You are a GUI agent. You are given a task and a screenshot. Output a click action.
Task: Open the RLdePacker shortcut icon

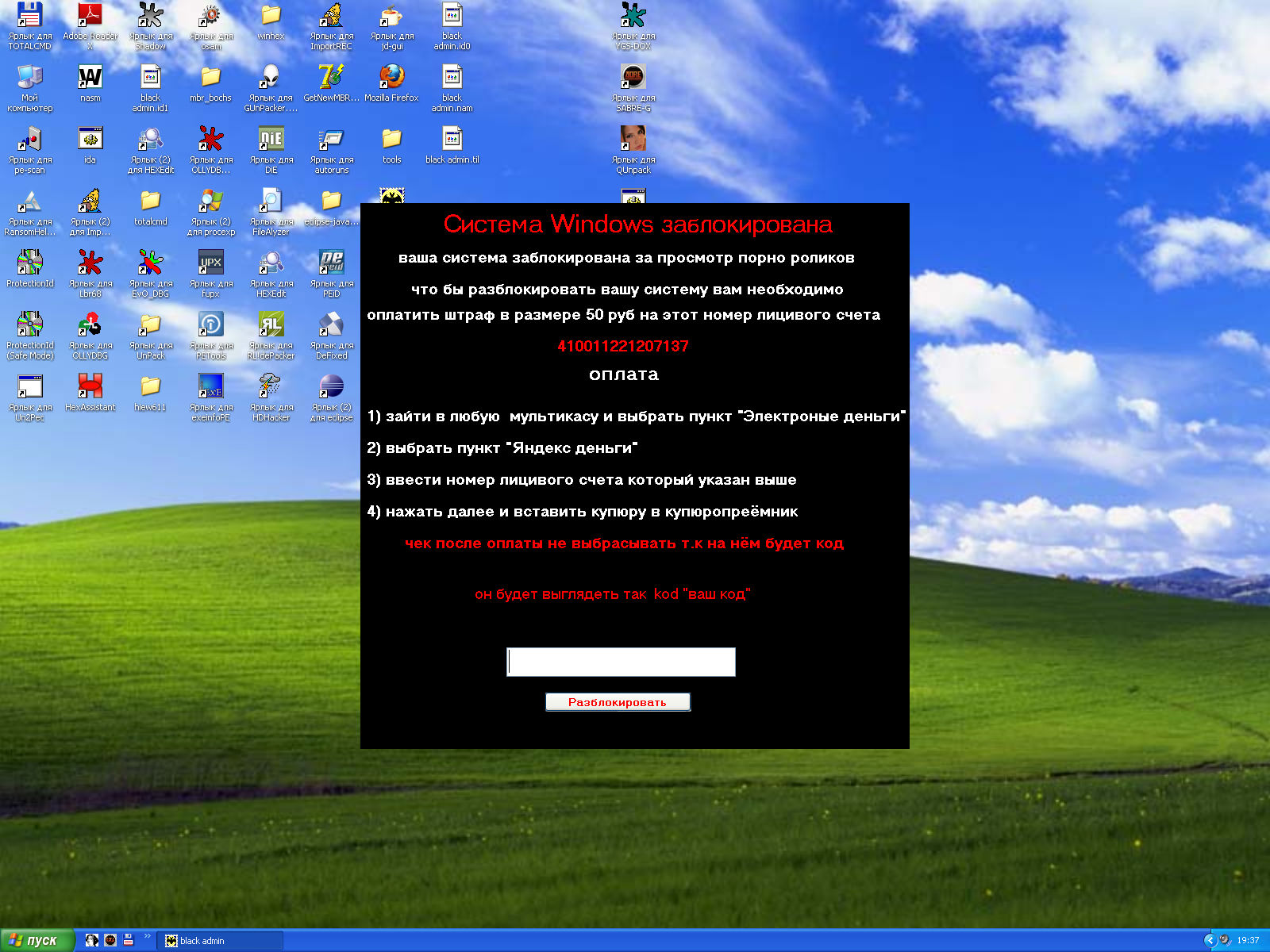point(271,324)
